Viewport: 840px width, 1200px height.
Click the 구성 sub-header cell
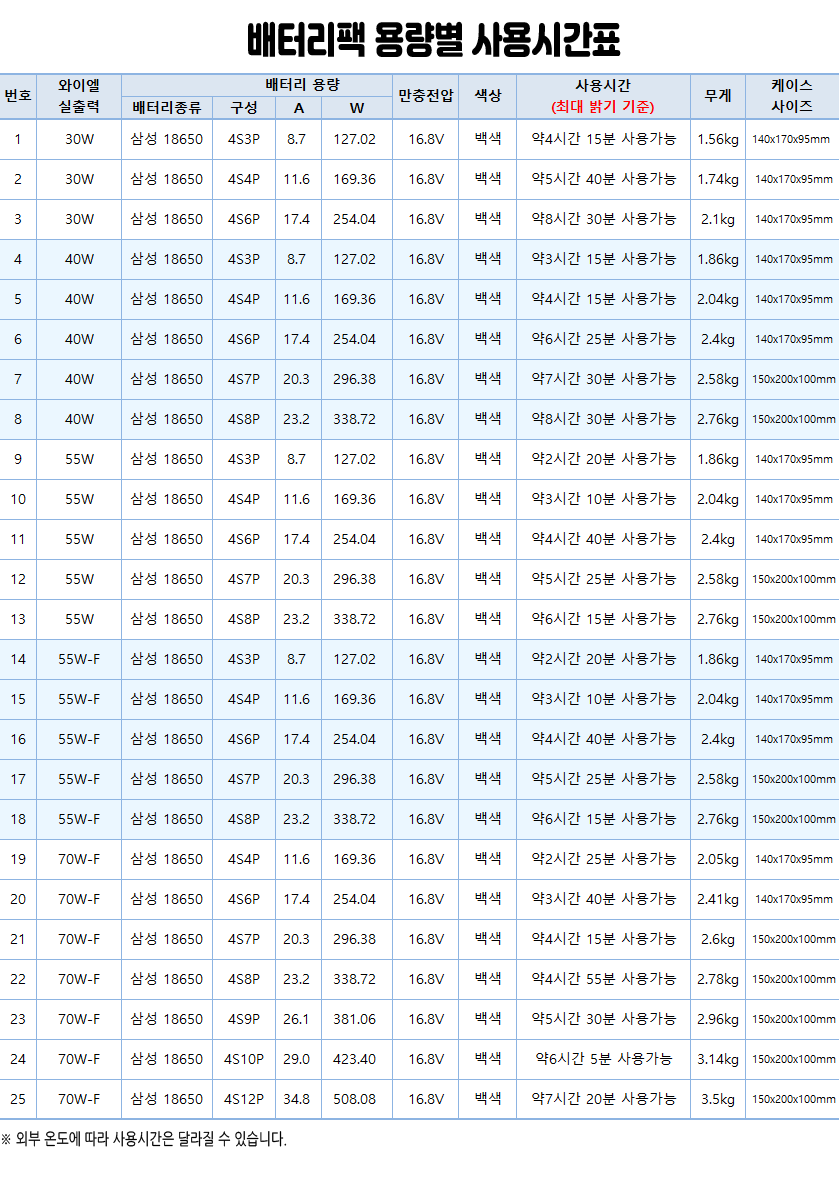tap(243, 108)
